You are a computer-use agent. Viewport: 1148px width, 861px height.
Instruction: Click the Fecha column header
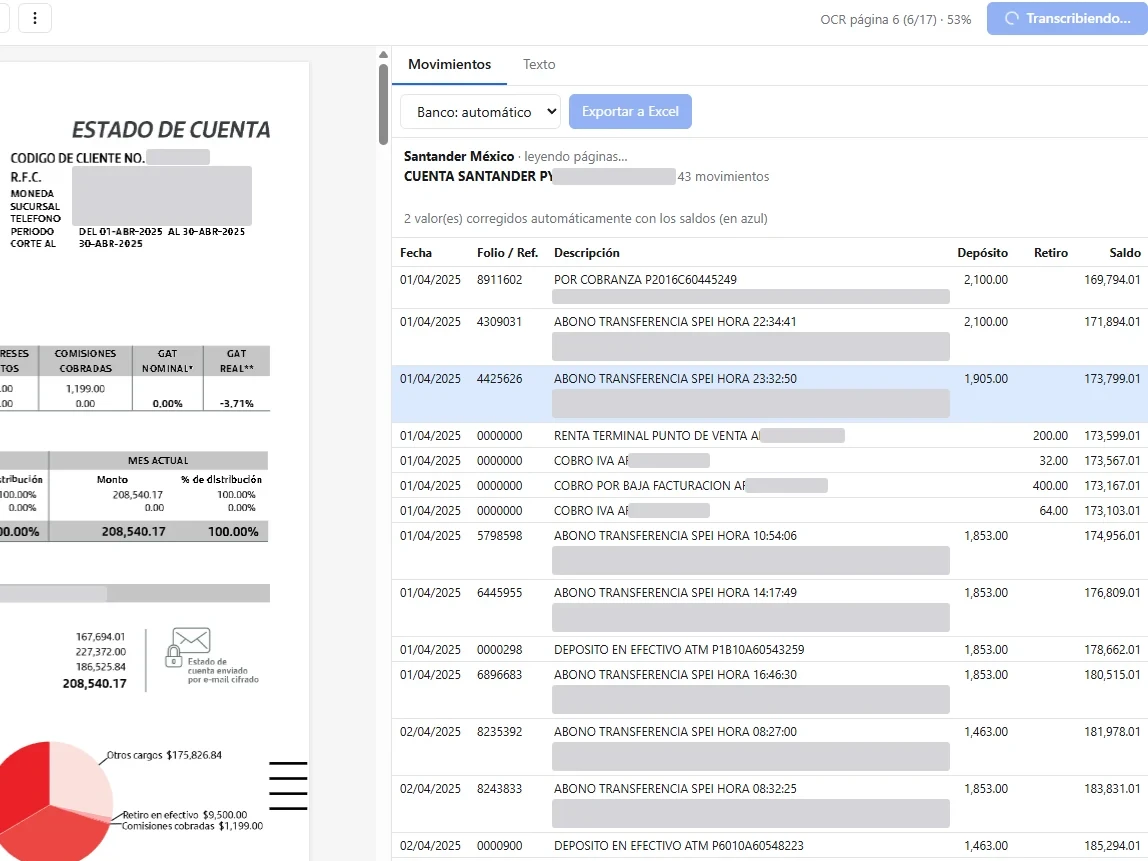tap(416, 253)
